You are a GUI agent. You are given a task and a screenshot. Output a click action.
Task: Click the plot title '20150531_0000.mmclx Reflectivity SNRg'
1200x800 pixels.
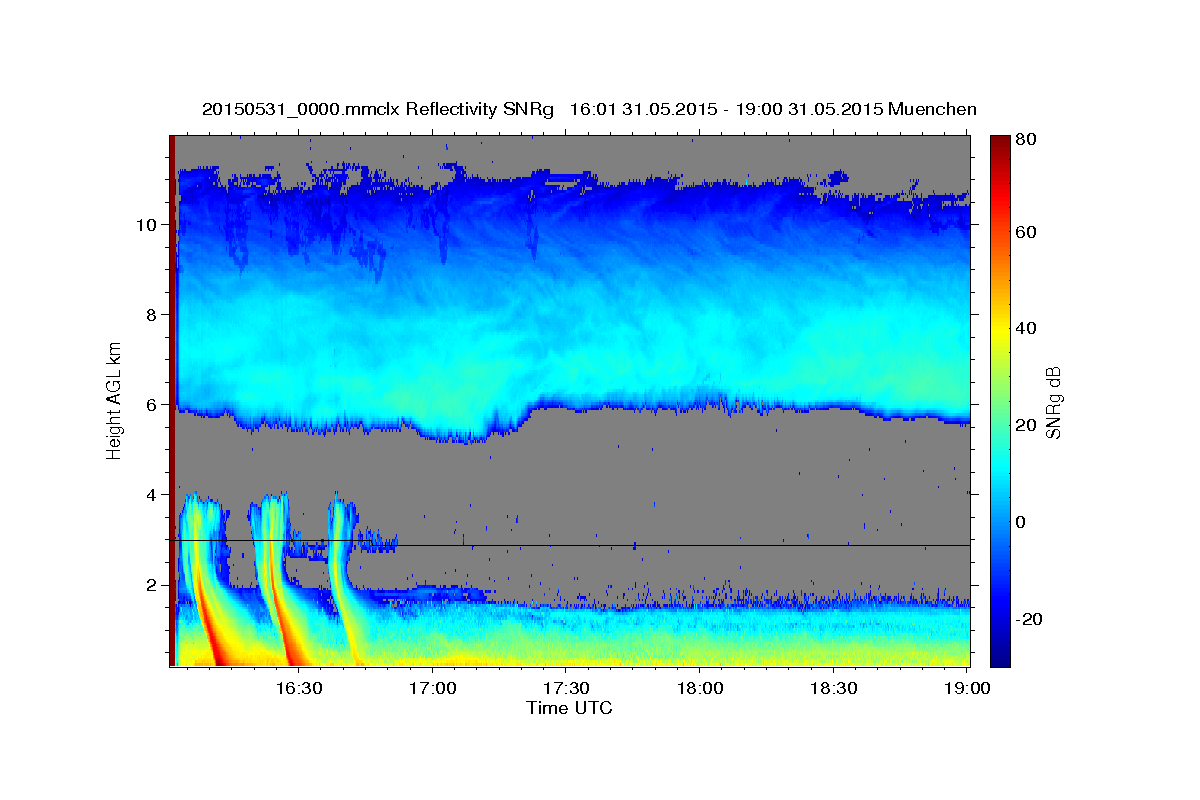click(x=377, y=109)
